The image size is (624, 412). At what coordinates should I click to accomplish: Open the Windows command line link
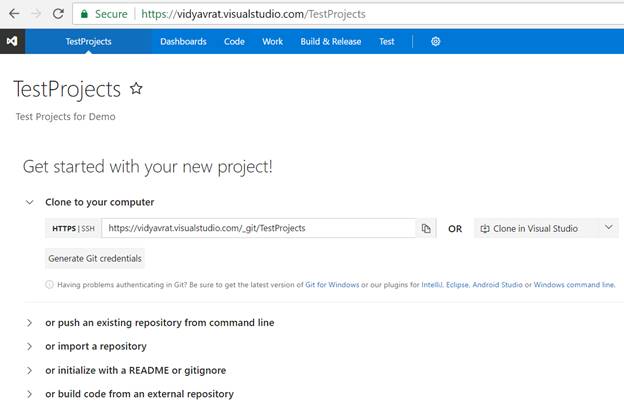tap(574, 285)
